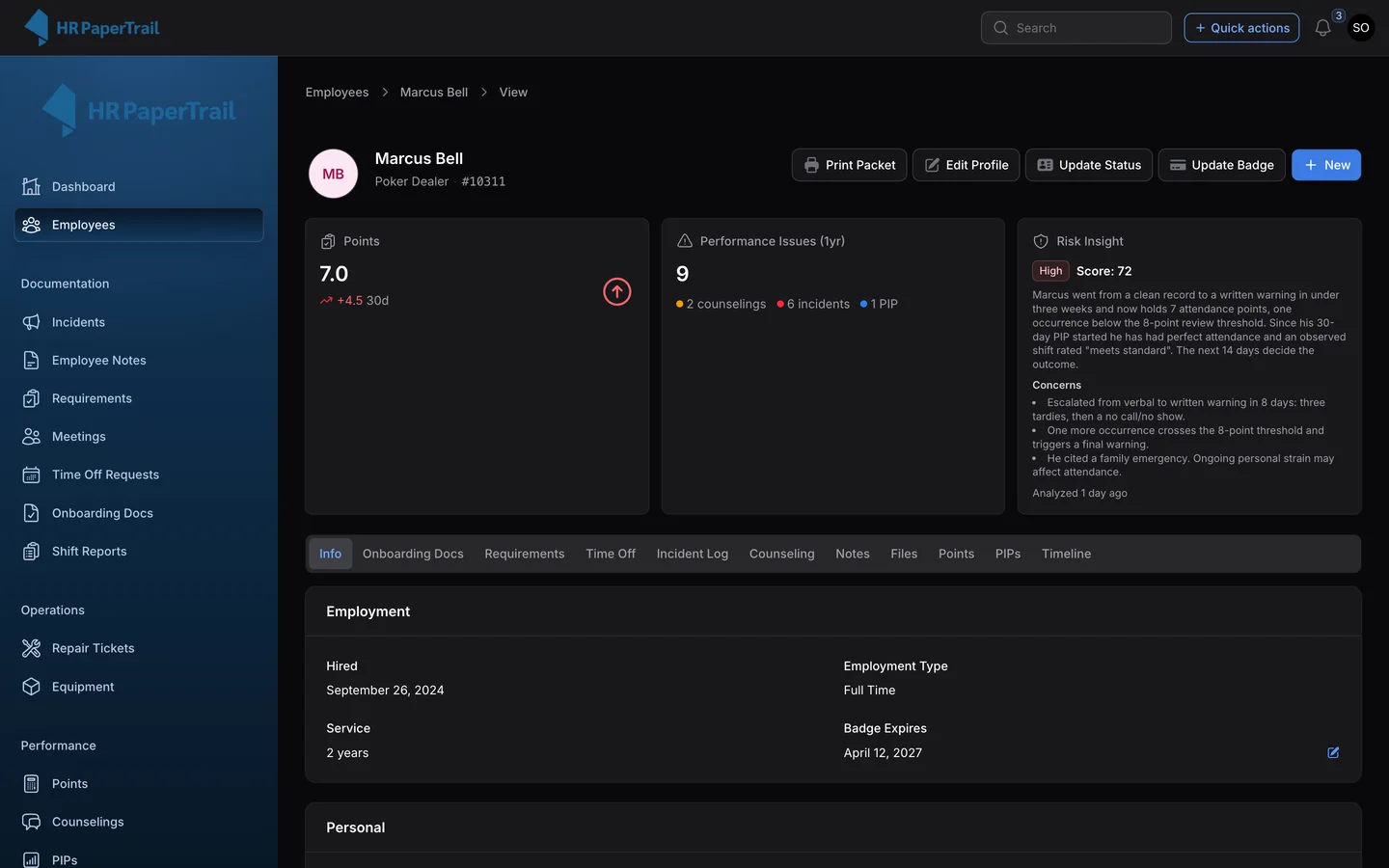Select the Notes tab

853,554
